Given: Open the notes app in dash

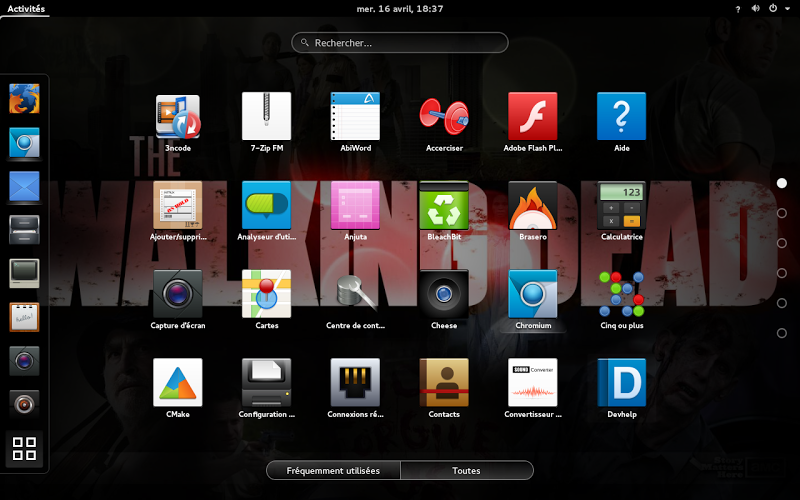Looking at the screenshot, I should 24,317.
